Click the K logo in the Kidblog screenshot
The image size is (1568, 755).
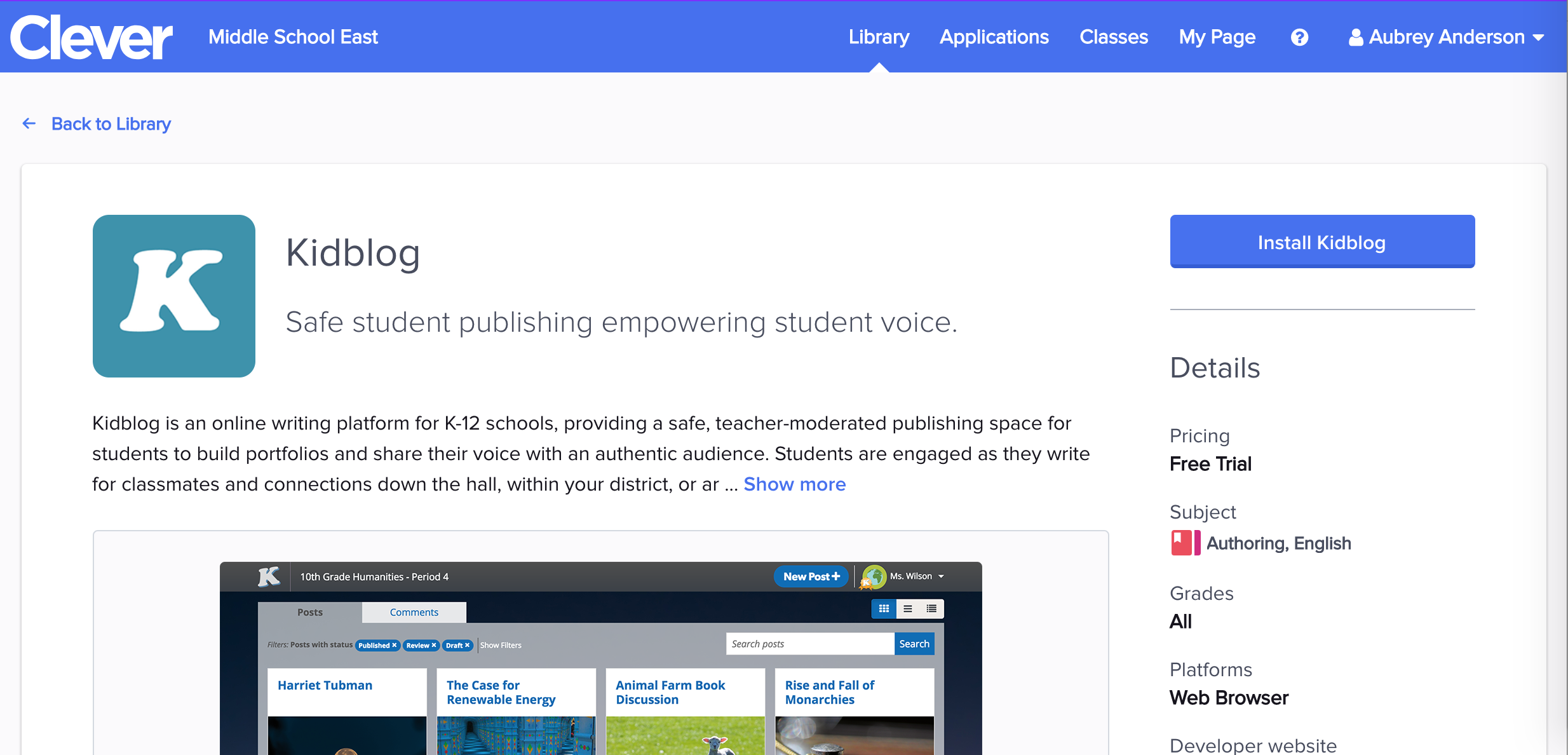(269, 576)
